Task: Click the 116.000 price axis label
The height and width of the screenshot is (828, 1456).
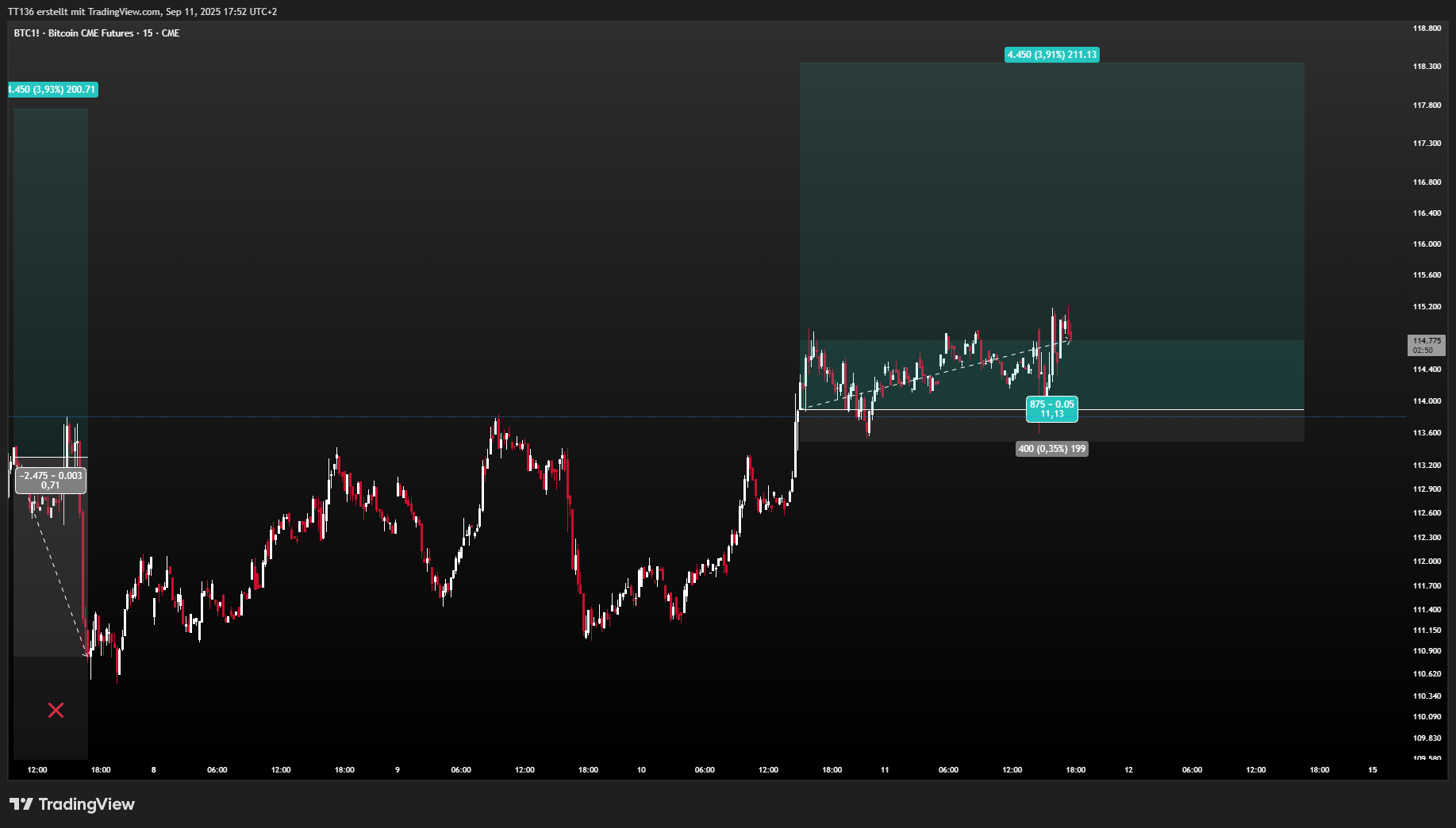Action: pyautogui.click(x=1427, y=244)
